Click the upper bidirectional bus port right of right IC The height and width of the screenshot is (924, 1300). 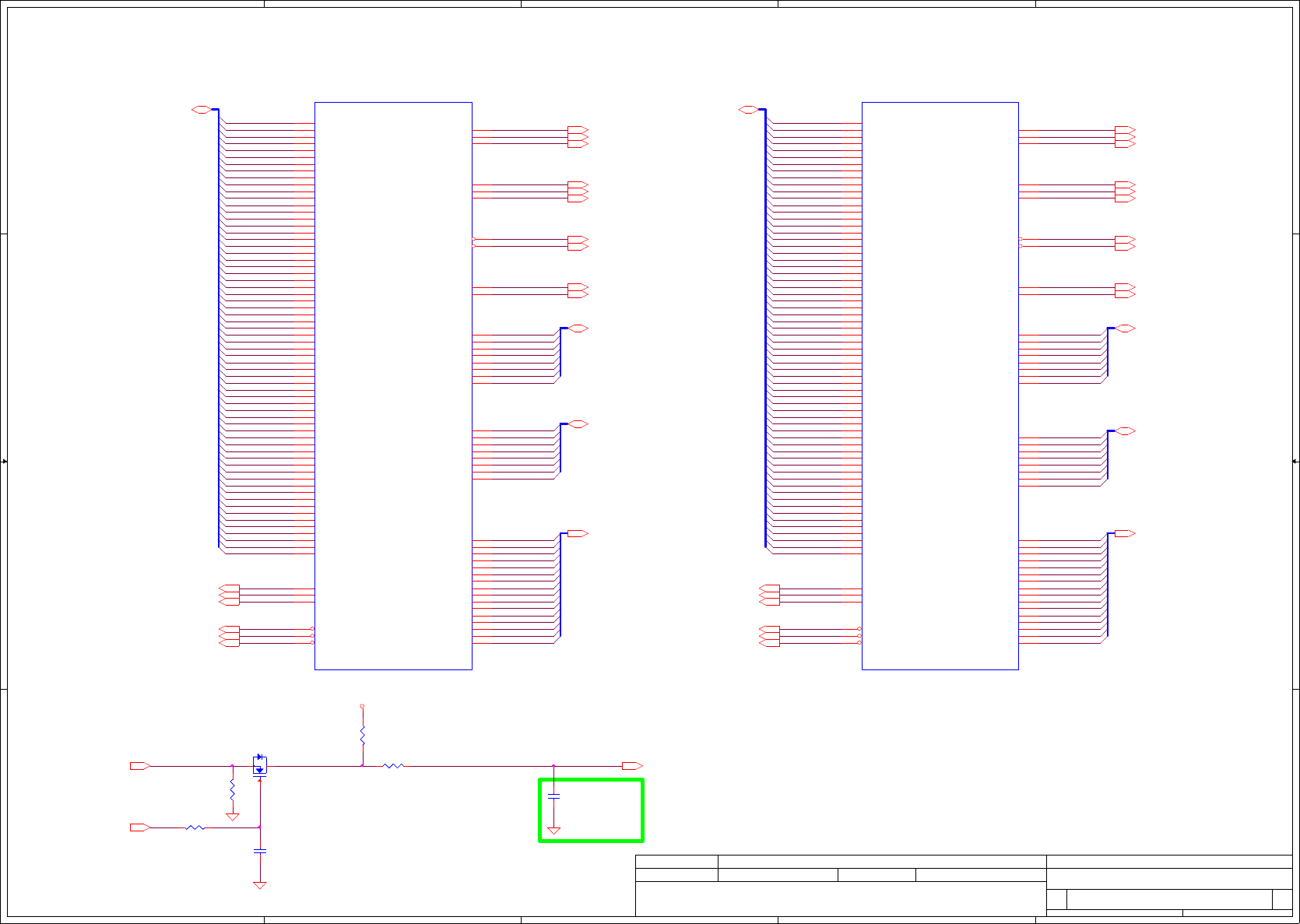pos(1126,328)
